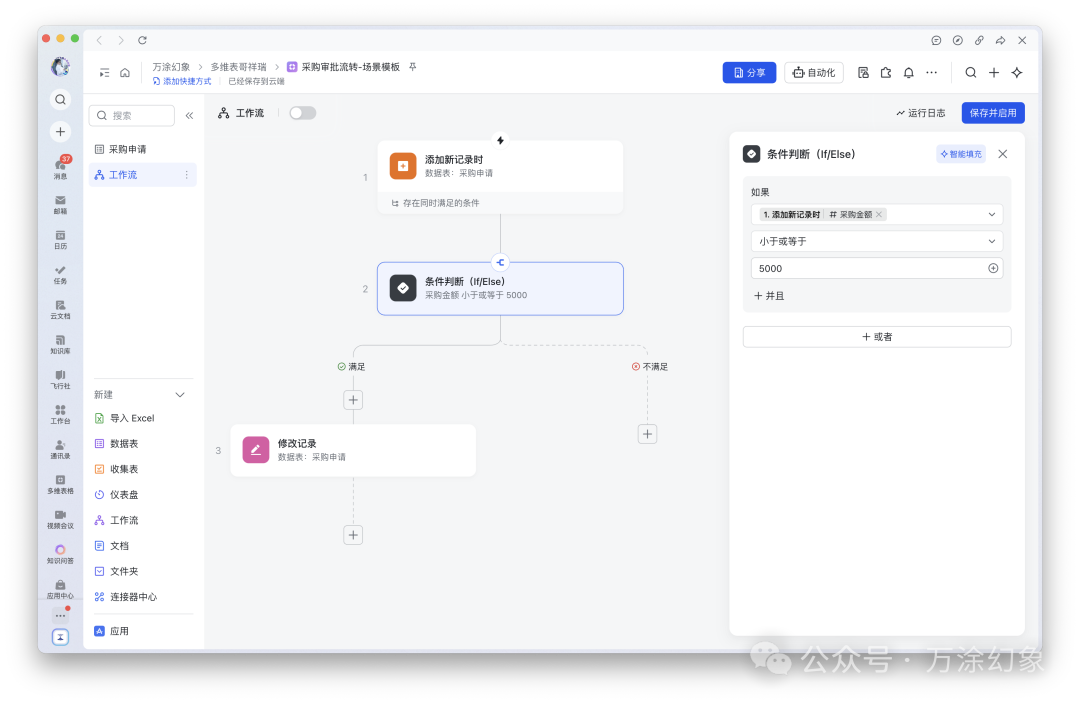1080x703 pixels.
Task: Add step under 不满足 branch plus button
Action: (x=647, y=434)
